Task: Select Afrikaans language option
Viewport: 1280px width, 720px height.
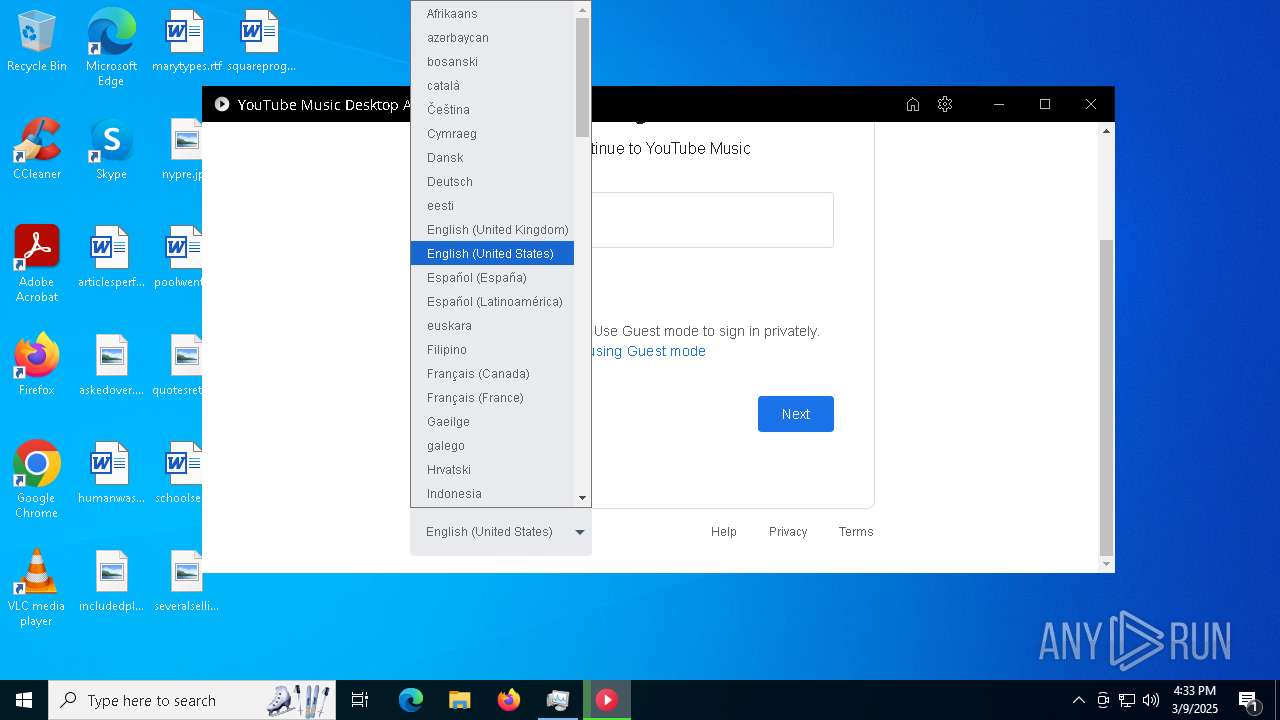Action: click(492, 14)
